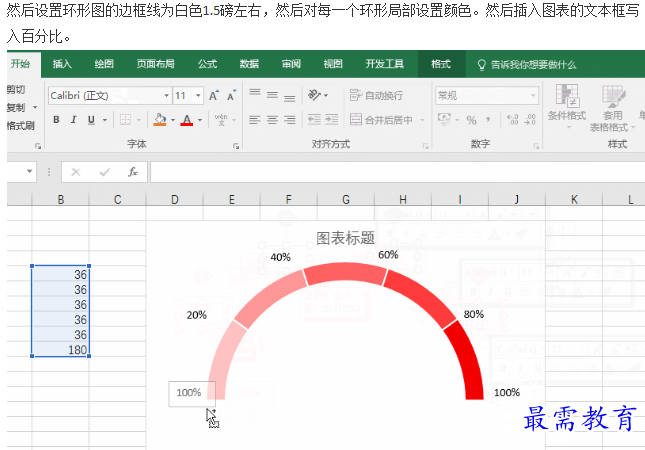Increase indent
The width and height of the screenshot is (645, 450).
coord(332,120)
